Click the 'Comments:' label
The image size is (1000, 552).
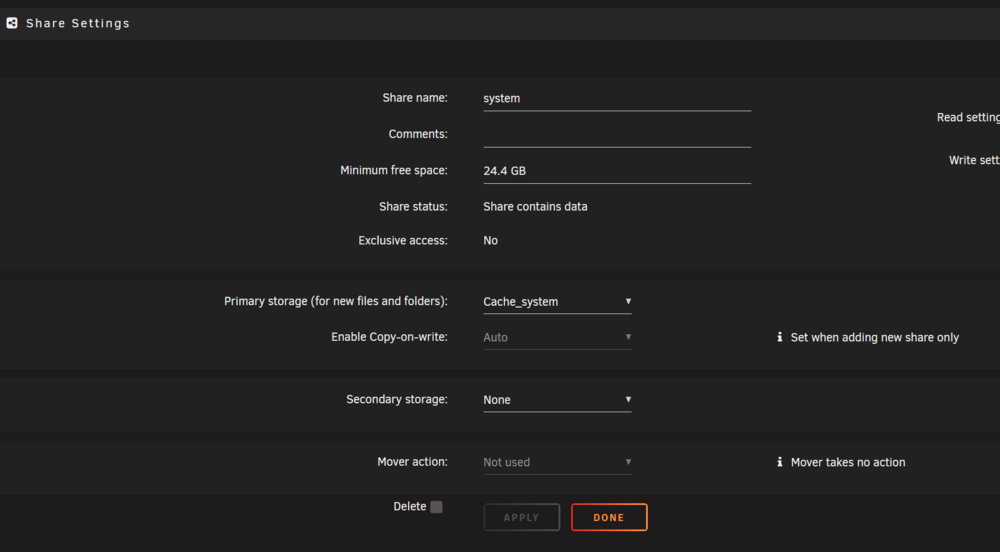(x=418, y=134)
